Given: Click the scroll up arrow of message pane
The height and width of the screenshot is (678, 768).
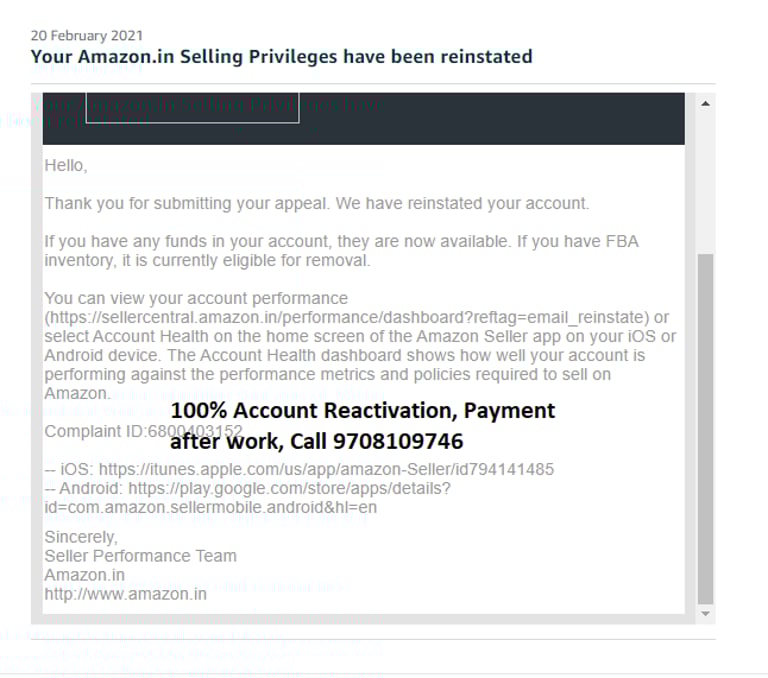Looking at the screenshot, I should click(705, 103).
